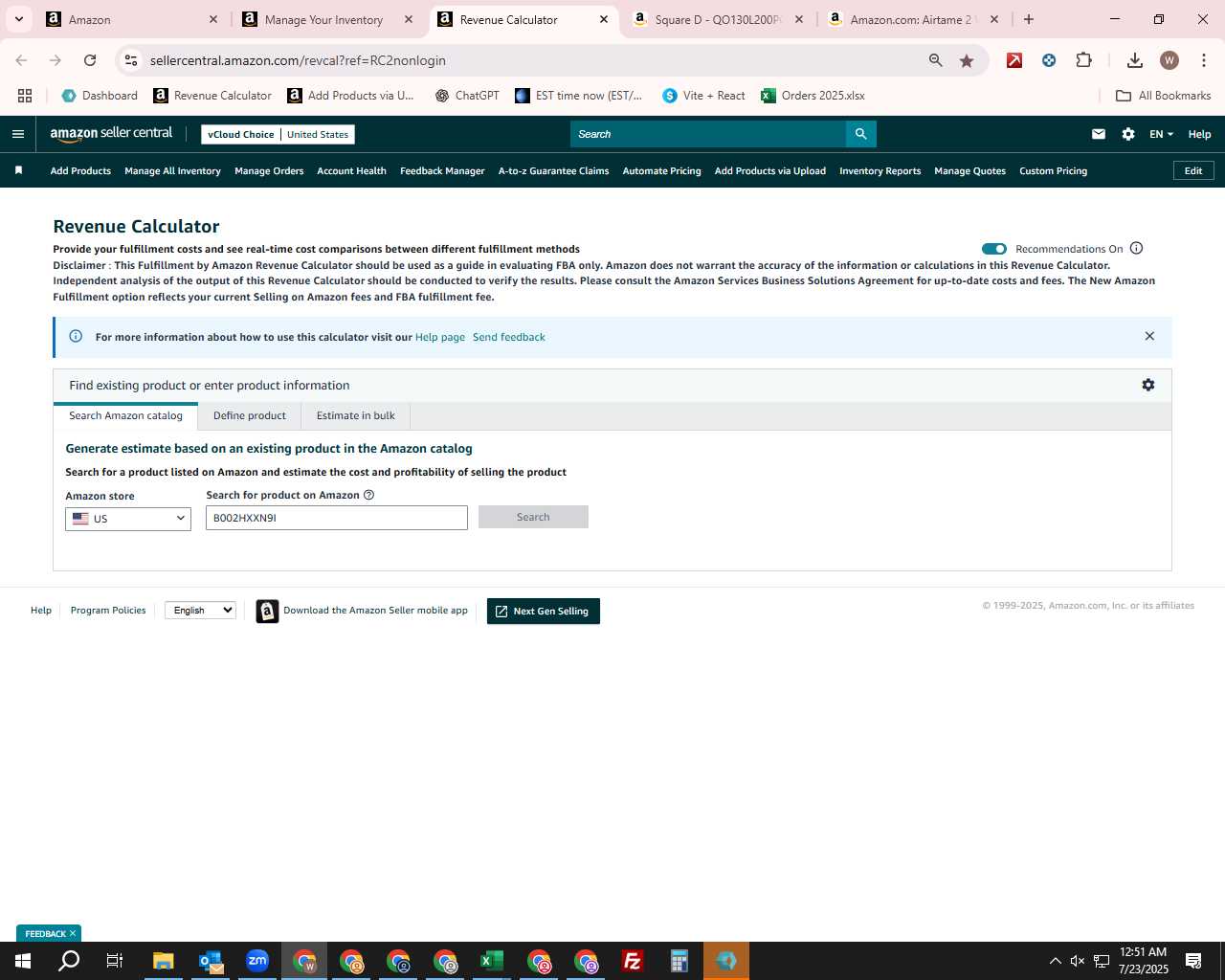Image resolution: width=1225 pixels, height=980 pixels.
Task: Open the Chrome tab search dropdown arrow
Action: [18, 19]
